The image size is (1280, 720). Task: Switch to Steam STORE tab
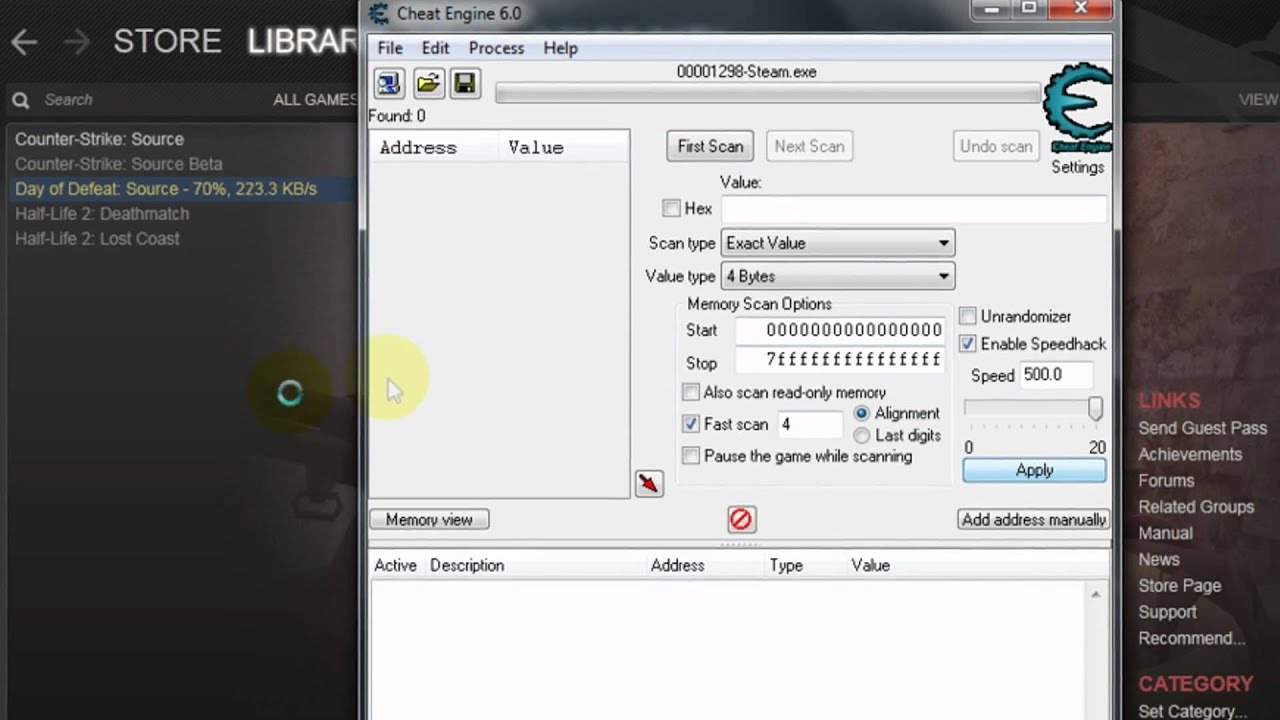coord(167,41)
